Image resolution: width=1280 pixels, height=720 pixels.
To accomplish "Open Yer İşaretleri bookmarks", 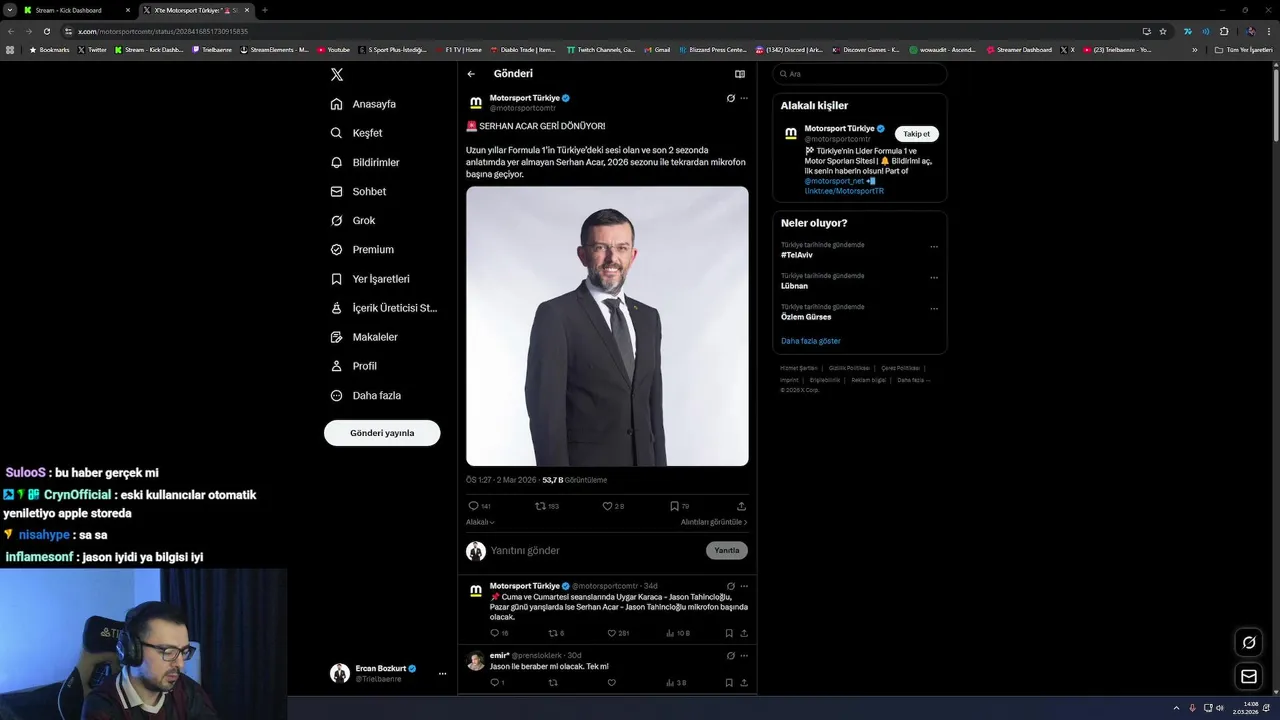I will click(x=370, y=279).
